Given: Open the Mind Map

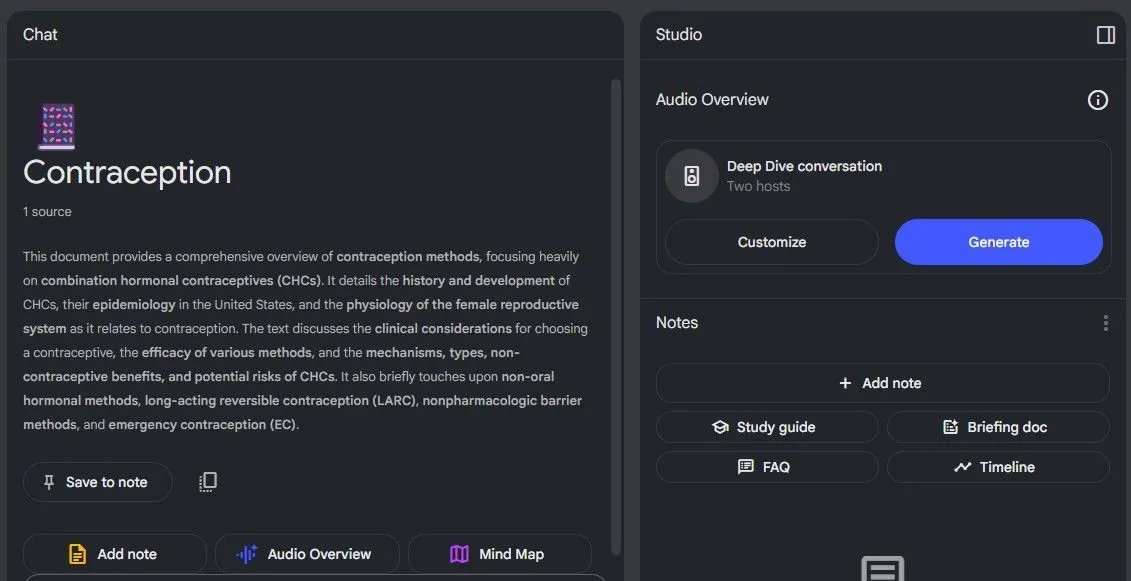Looking at the screenshot, I should (499, 554).
